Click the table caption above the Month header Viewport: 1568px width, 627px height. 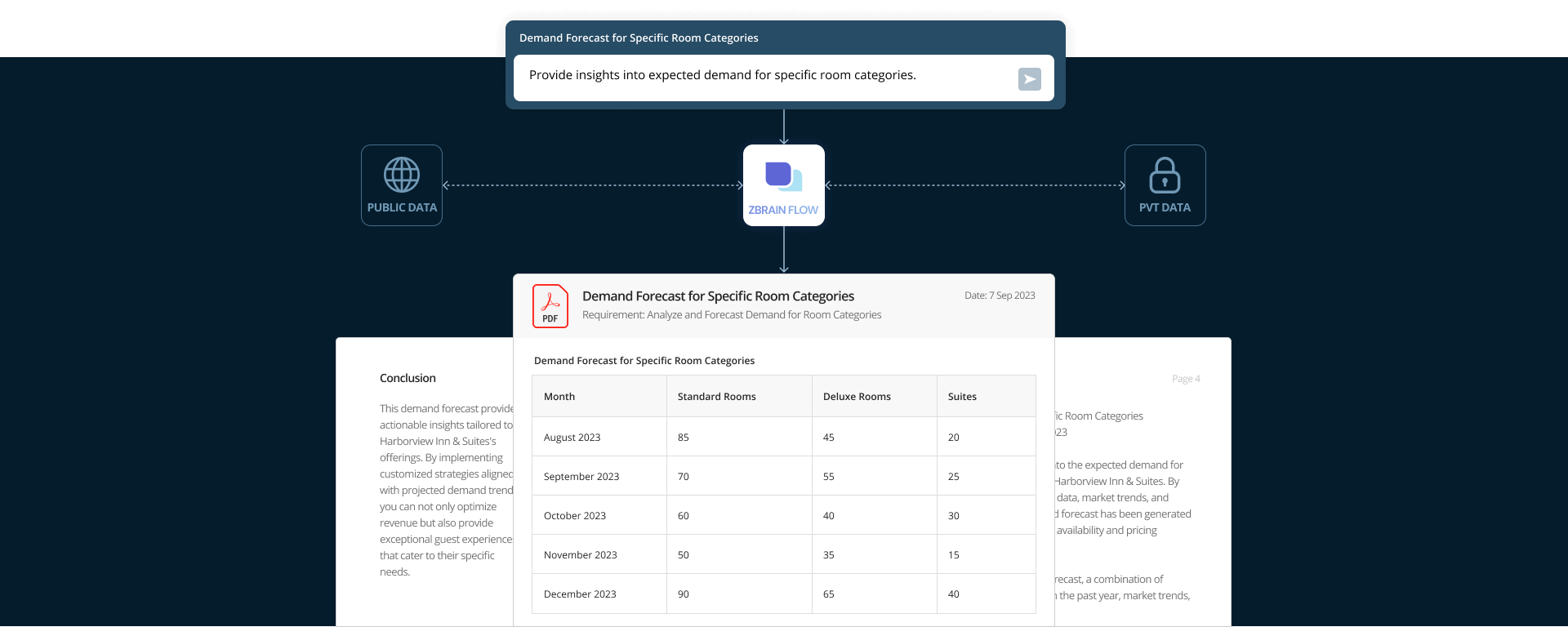(x=644, y=361)
